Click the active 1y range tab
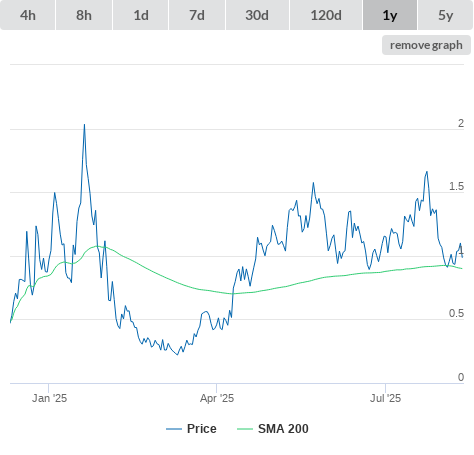Image resolution: width=474 pixels, height=455 pixels. click(390, 15)
